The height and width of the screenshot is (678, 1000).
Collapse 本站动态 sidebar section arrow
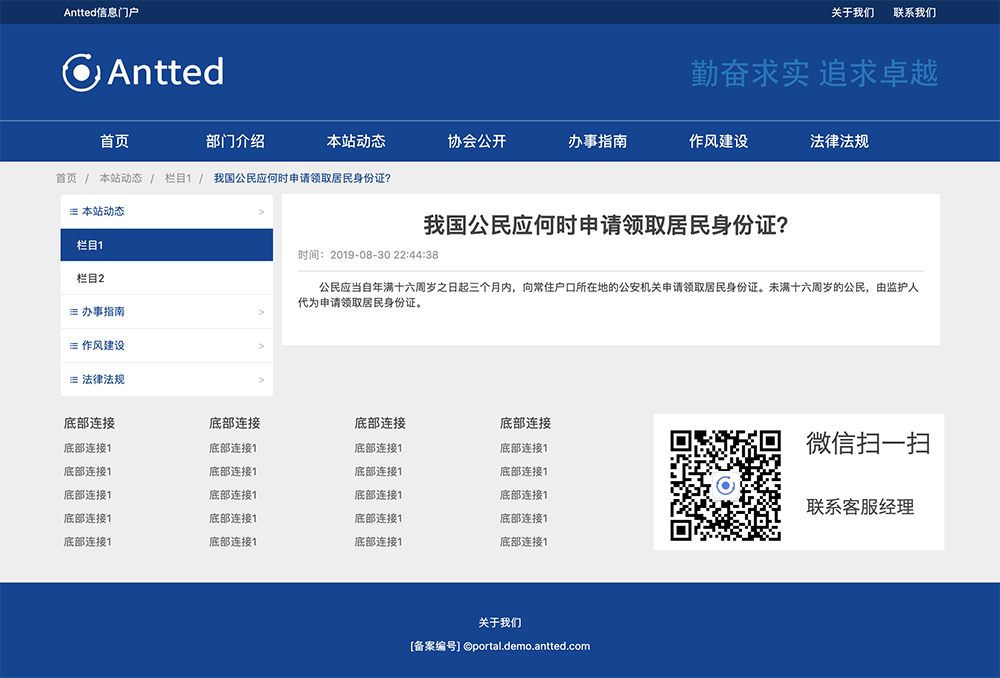click(x=261, y=212)
